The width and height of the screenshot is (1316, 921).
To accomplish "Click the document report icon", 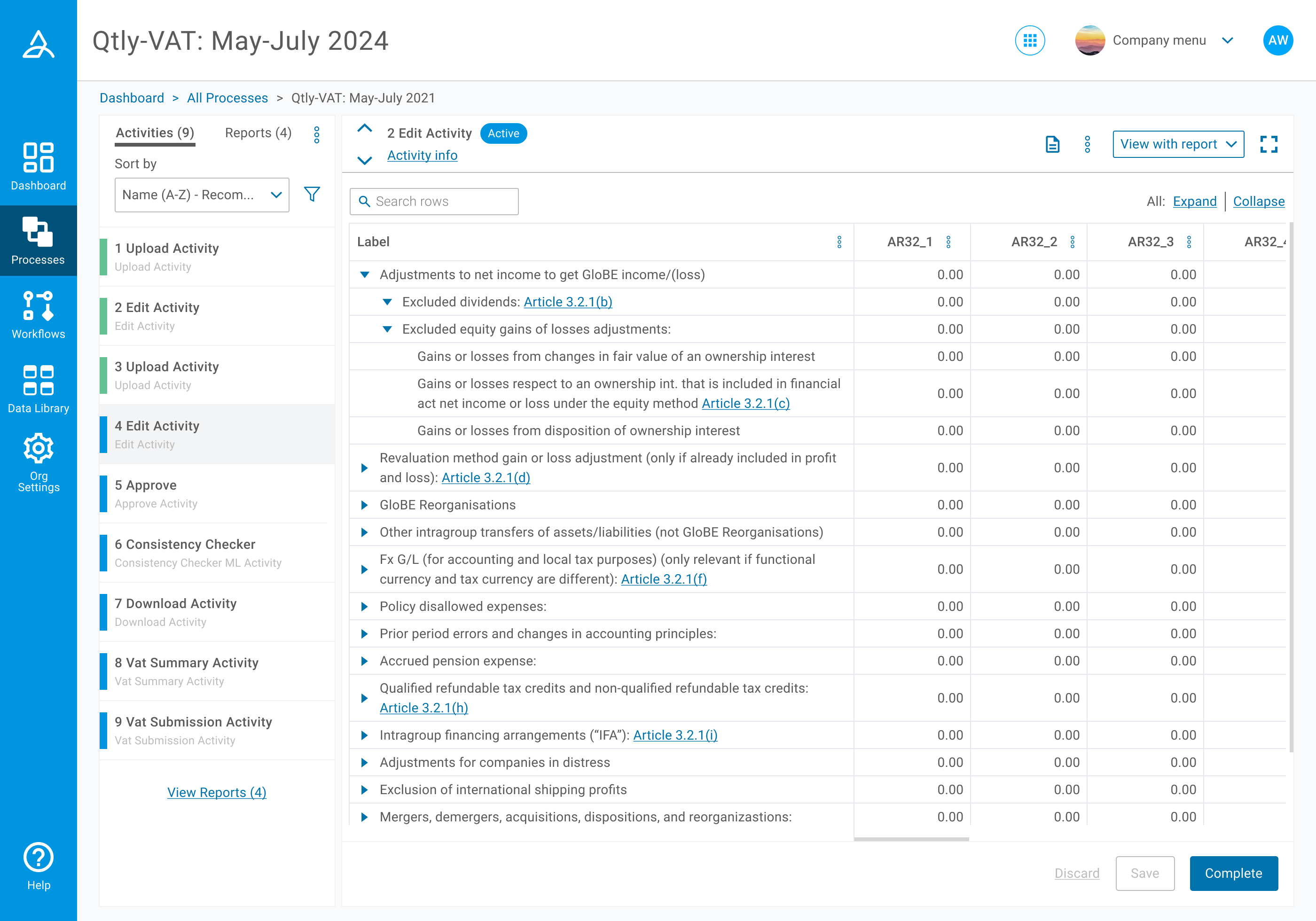I will tap(1052, 144).
